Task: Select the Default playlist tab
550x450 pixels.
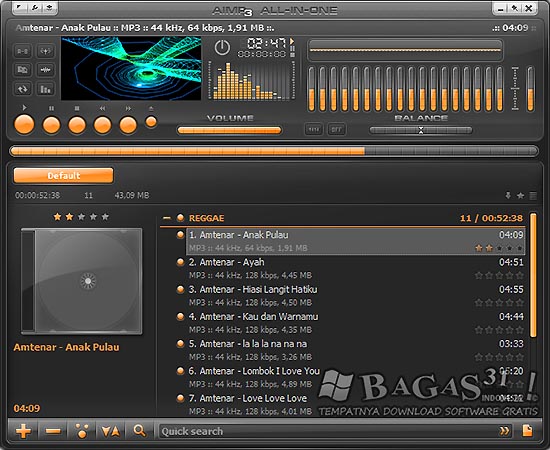Action: (x=63, y=175)
